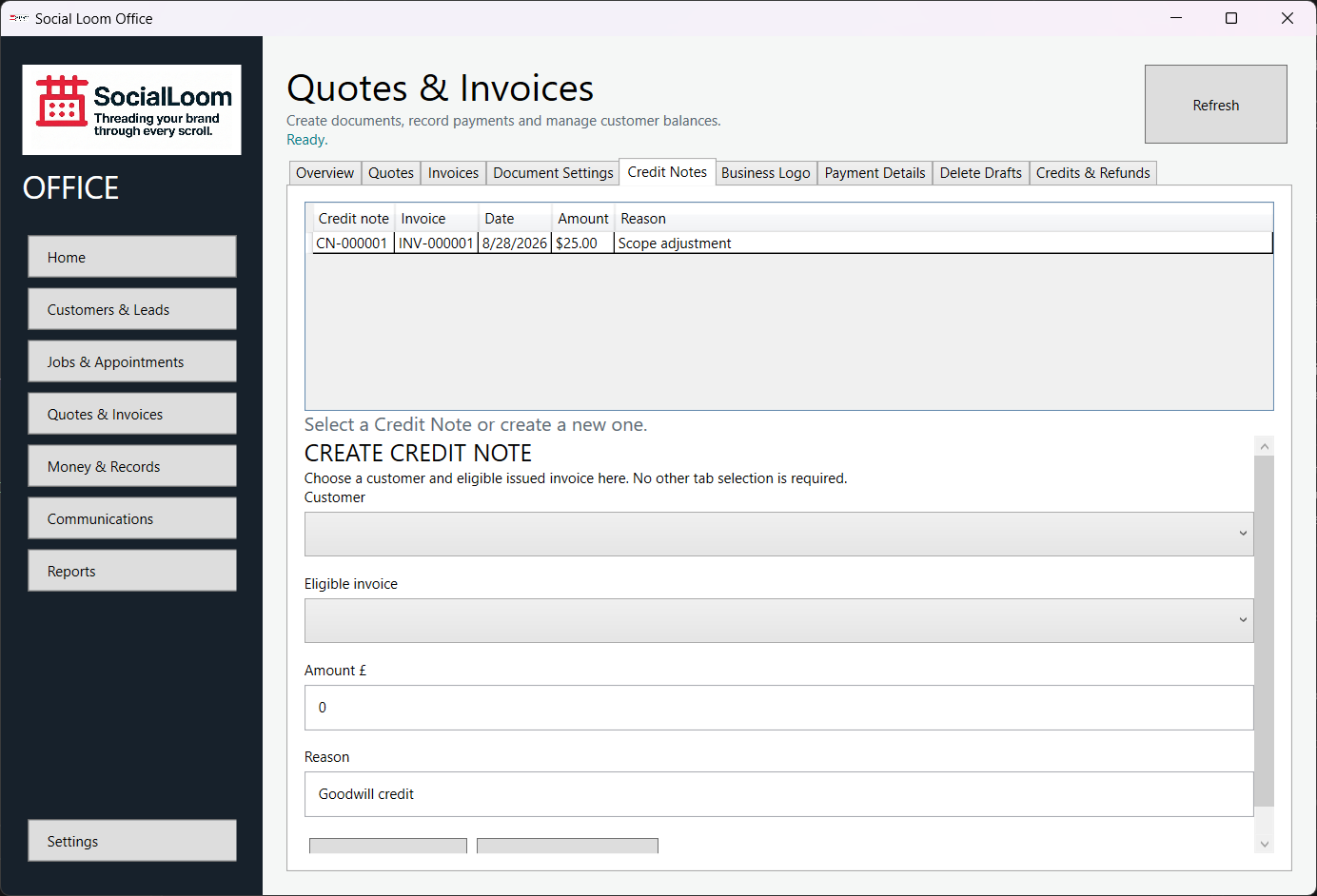Click the Amount £ input field
This screenshot has height=896, width=1317.
click(x=778, y=708)
